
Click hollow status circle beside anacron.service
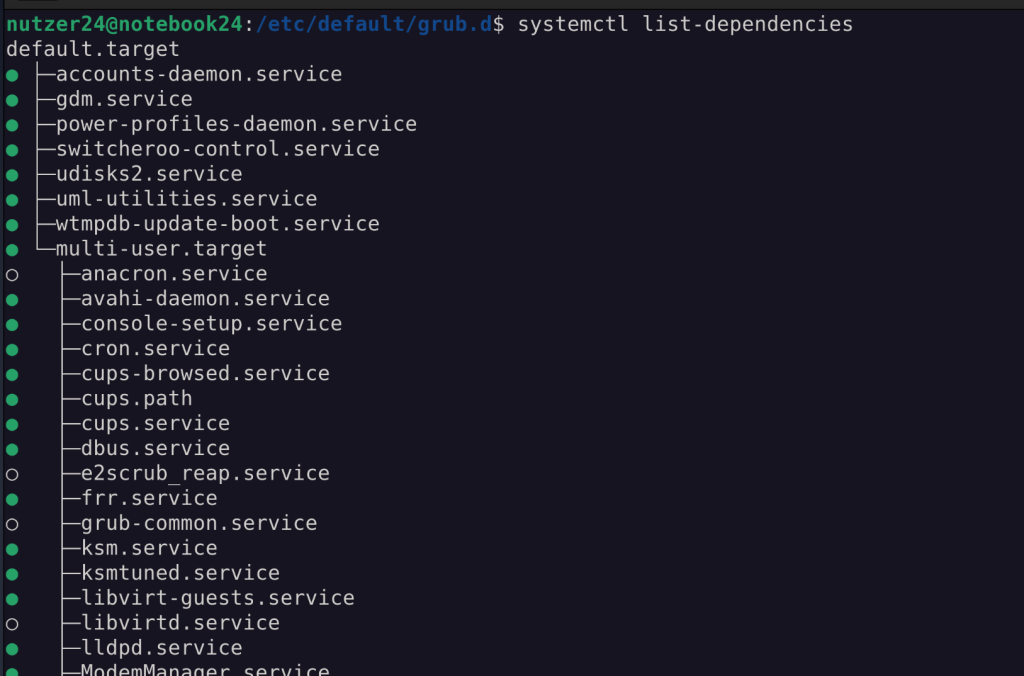tap(12, 275)
